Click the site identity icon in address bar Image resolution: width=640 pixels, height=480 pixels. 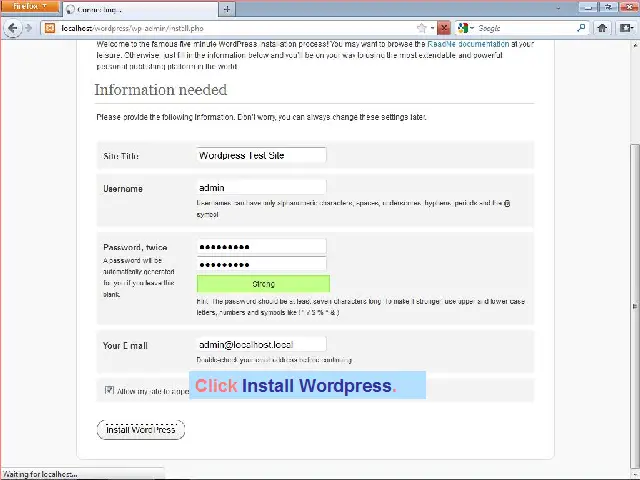pos(50,28)
